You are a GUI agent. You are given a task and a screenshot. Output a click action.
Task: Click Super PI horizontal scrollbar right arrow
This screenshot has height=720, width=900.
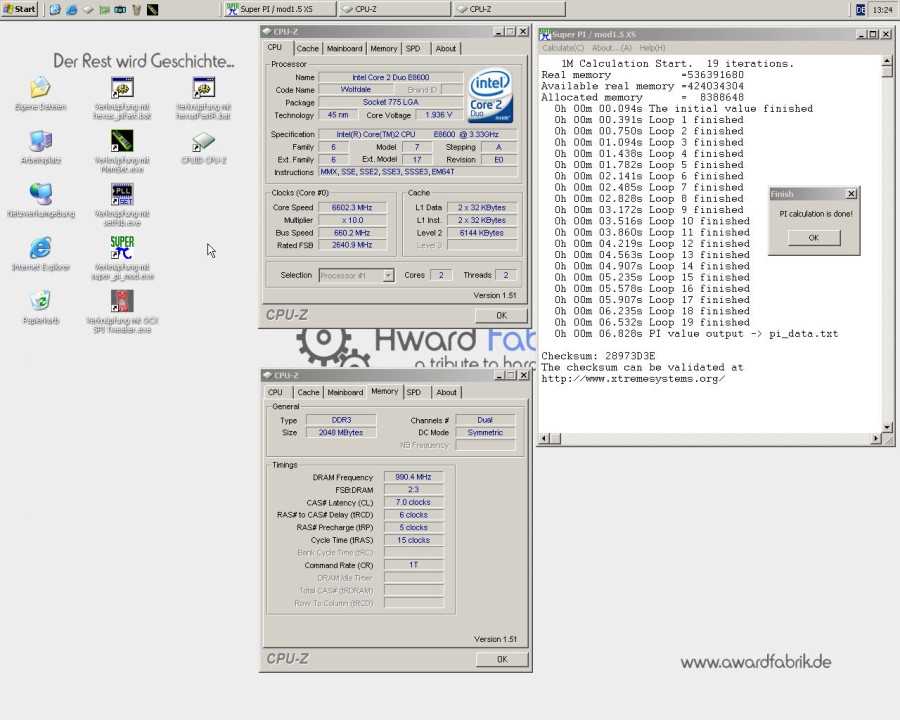(x=876, y=439)
